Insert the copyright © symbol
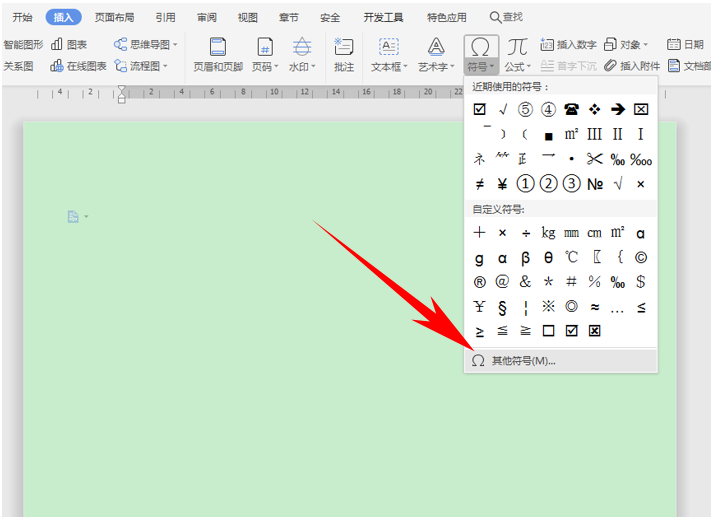The image size is (711, 517). [x=641, y=257]
